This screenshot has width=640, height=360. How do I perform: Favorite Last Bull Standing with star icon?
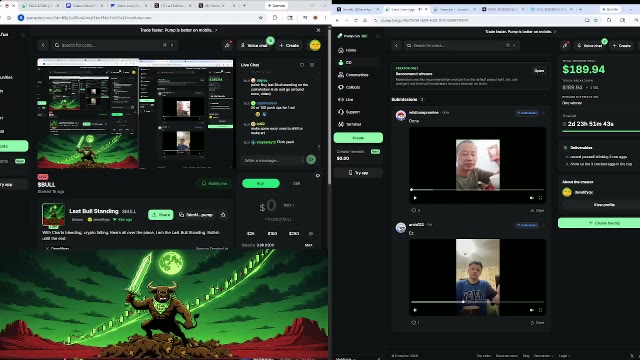pyautogui.click(x=223, y=215)
